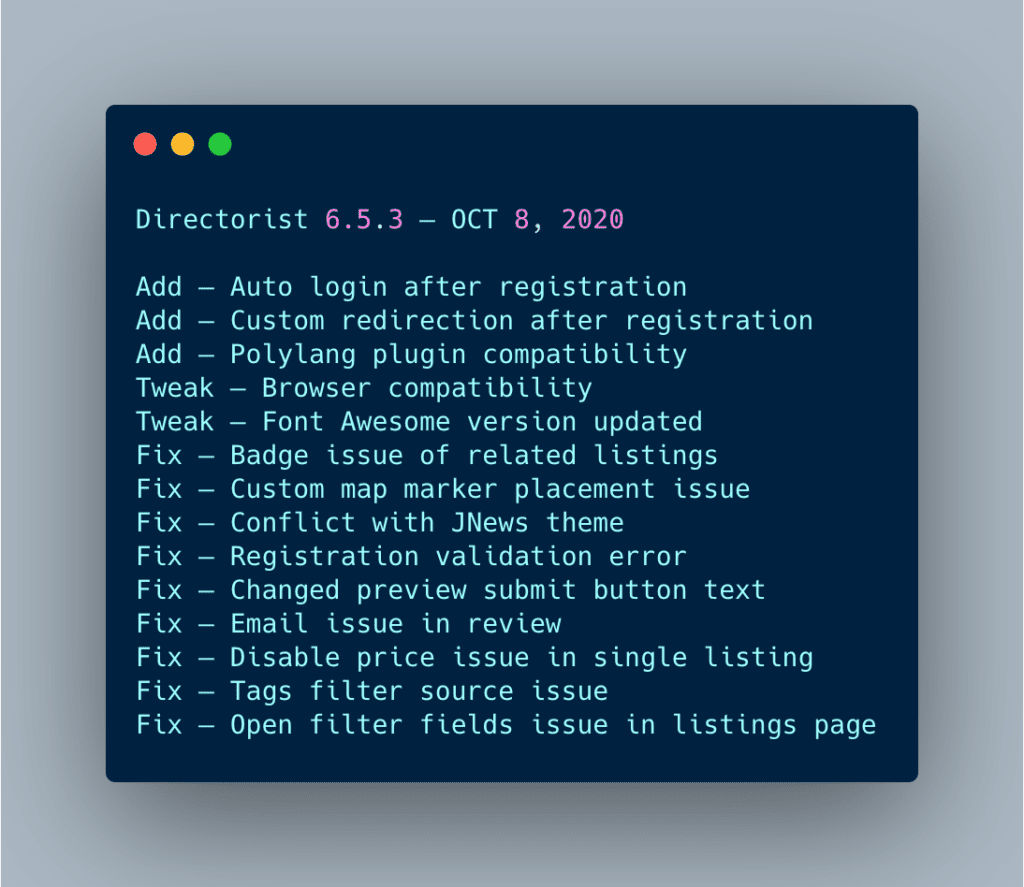Click the yellow minimize dot
Viewport: 1024px width, 887px height.
(x=182, y=144)
